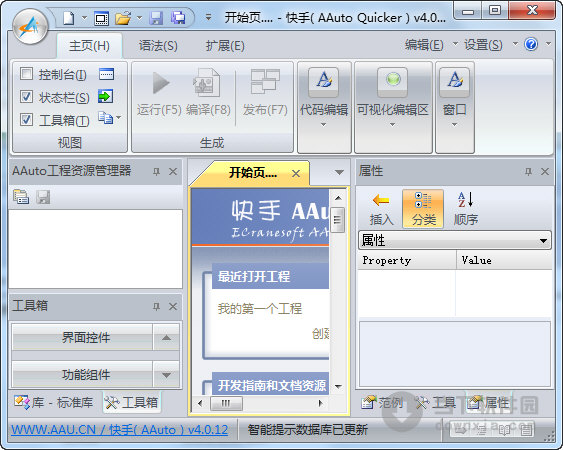Click the 插入 insert arrow in properties

381,209
